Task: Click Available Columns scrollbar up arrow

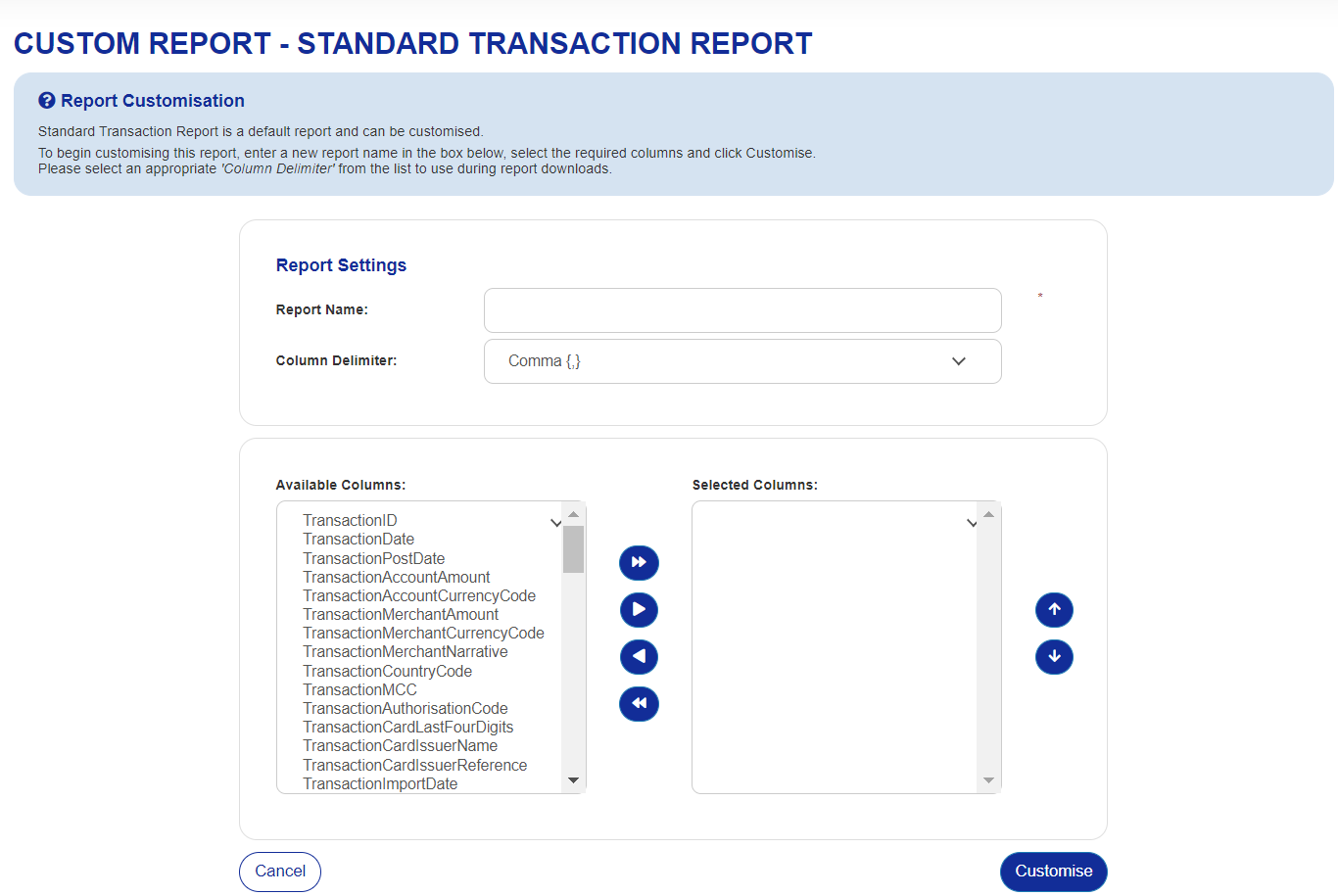Action: coord(574,514)
